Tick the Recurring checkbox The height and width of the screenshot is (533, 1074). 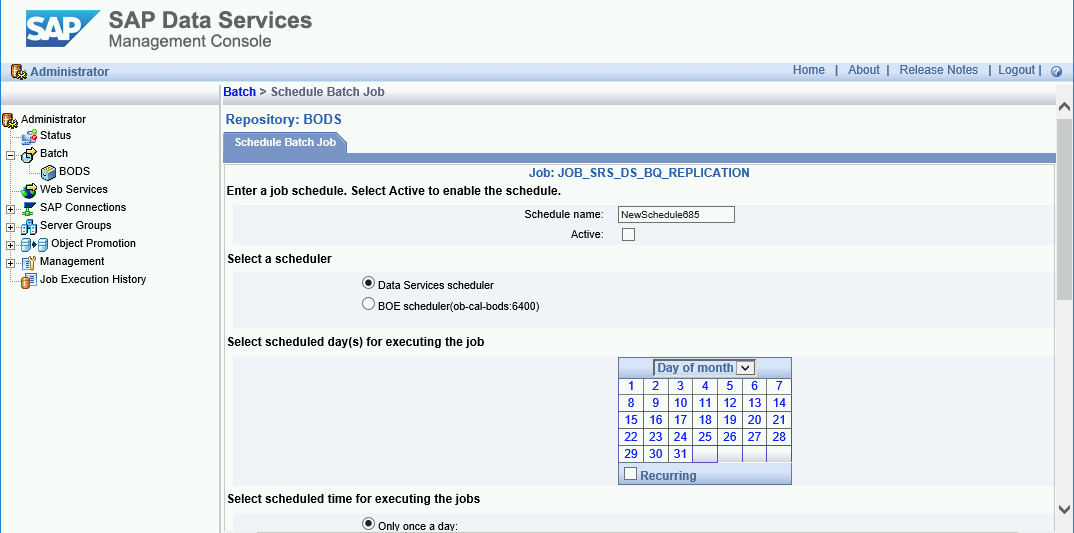(x=630, y=473)
